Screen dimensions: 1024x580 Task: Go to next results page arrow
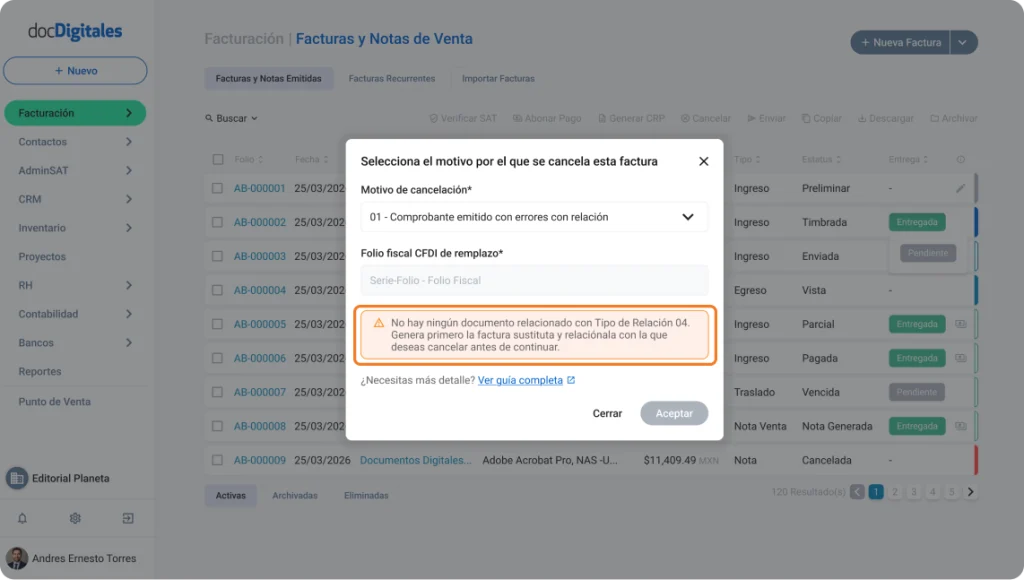point(970,492)
